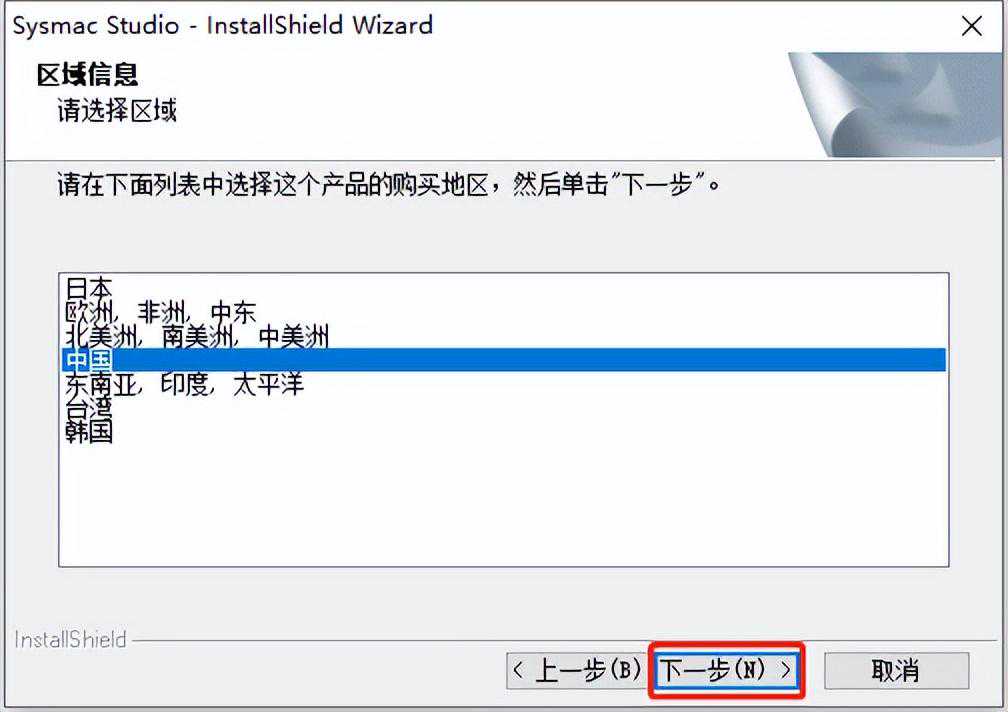Screen dimensions: 1008x712
Task: Go back with the 上一步(B) button
Action: coord(577,671)
